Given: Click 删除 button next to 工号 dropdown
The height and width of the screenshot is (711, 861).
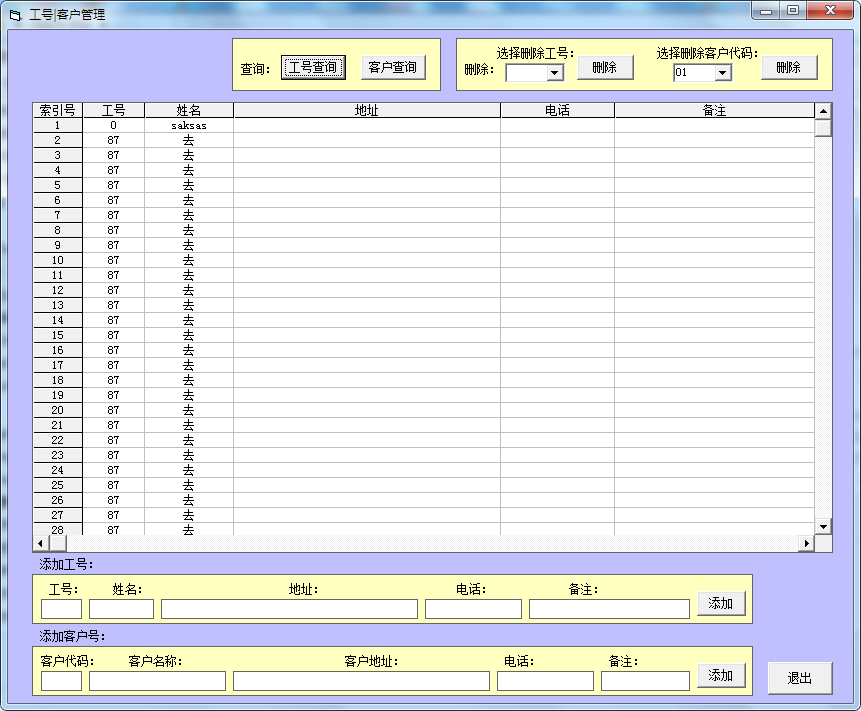Looking at the screenshot, I should pyautogui.click(x=605, y=68).
